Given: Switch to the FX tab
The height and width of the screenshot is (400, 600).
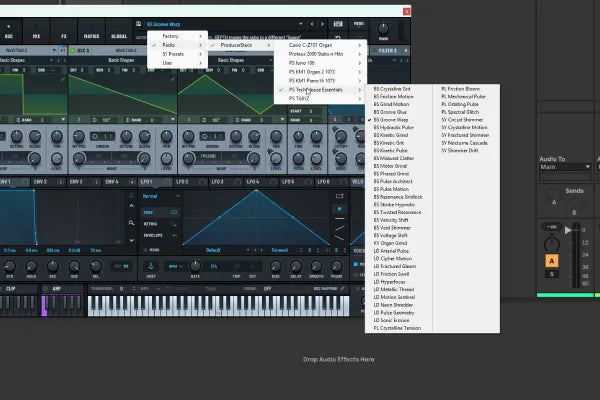Looking at the screenshot, I should point(64,31).
